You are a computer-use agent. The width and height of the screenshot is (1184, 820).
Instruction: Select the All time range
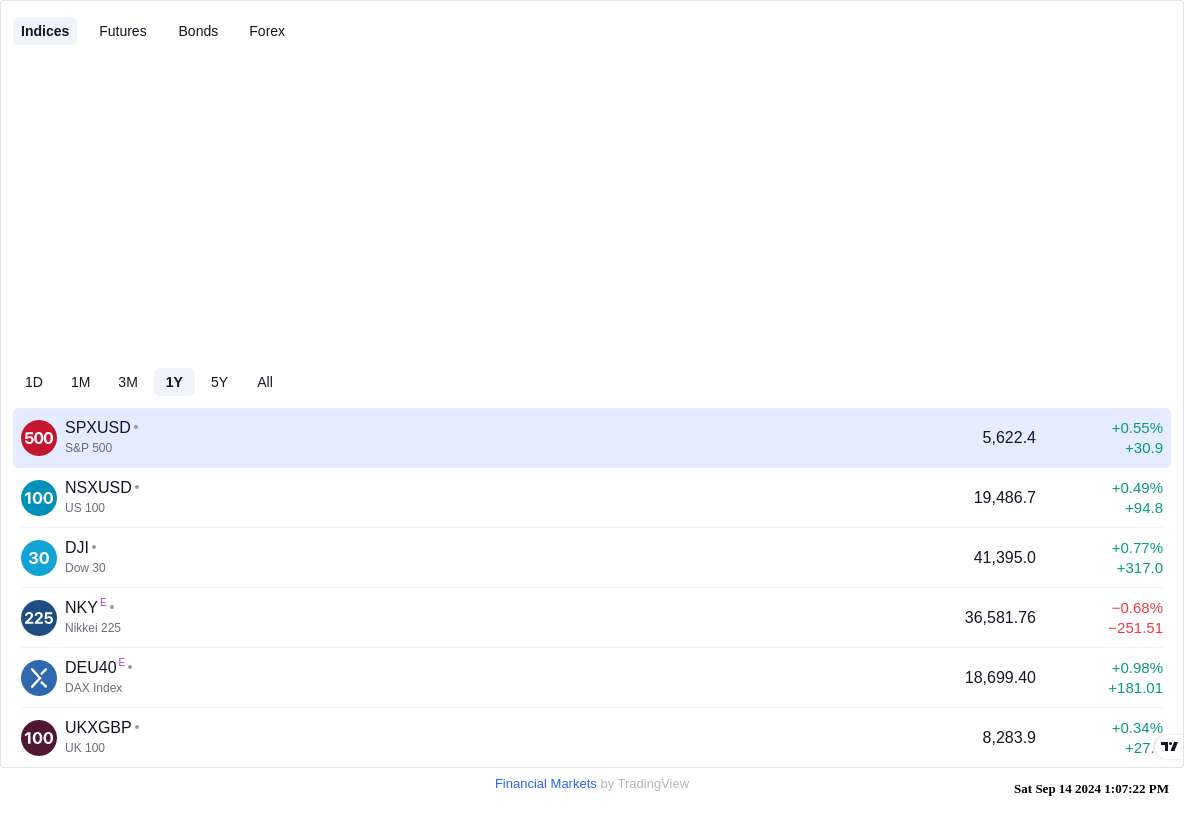coord(265,382)
